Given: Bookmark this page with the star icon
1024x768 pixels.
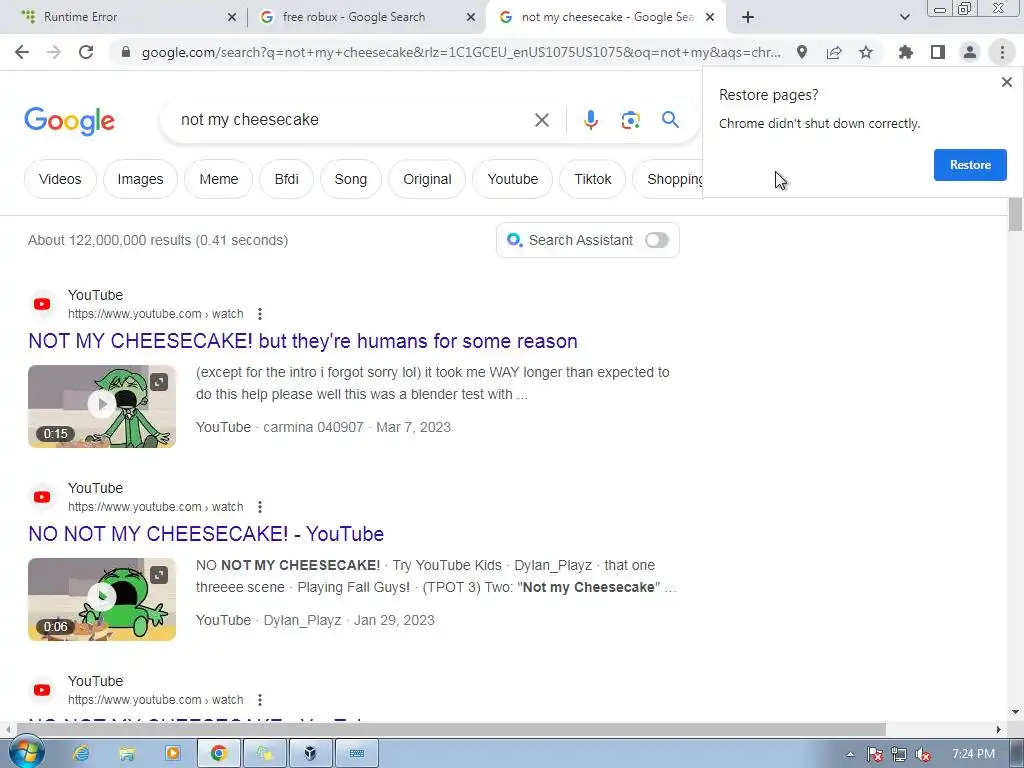Looking at the screenshot, I should tap(866, 52).
